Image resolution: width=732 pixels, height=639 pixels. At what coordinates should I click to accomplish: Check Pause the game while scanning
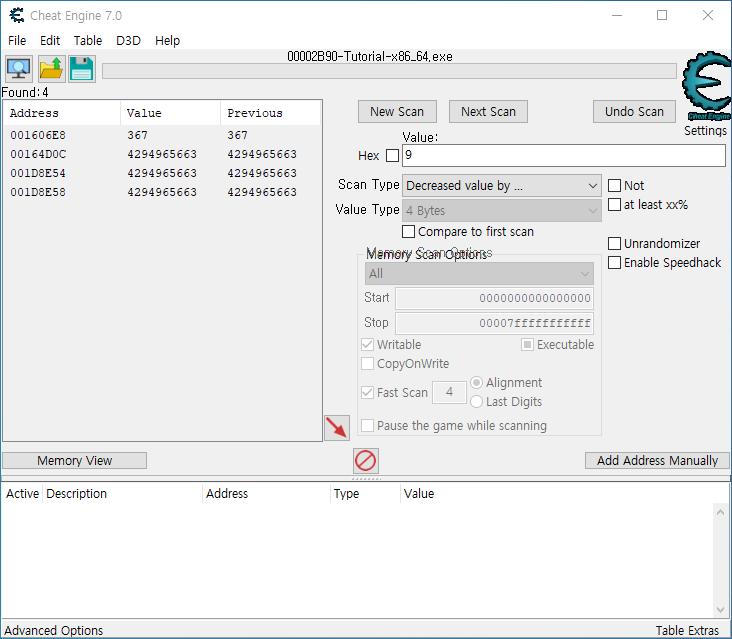pyautogui.click(x=367, y=426)
